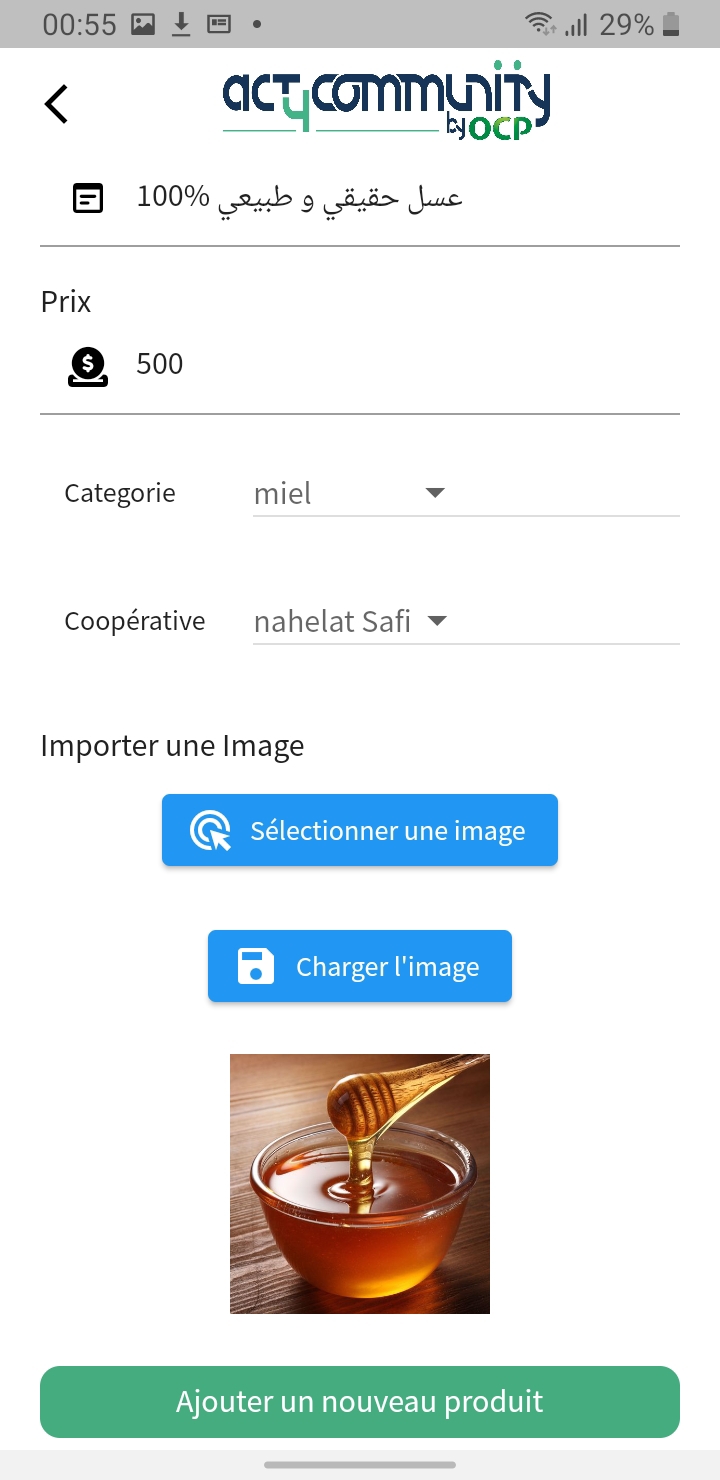
Task: Submit with Ajouter un nouveau produit
Action: coord(360,1402)
